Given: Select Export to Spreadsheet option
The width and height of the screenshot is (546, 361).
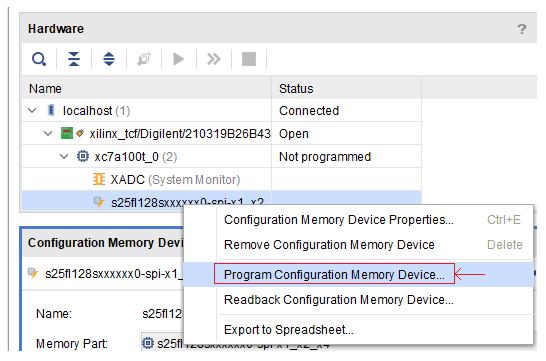Looking at the screenshot, I should 289,330.
